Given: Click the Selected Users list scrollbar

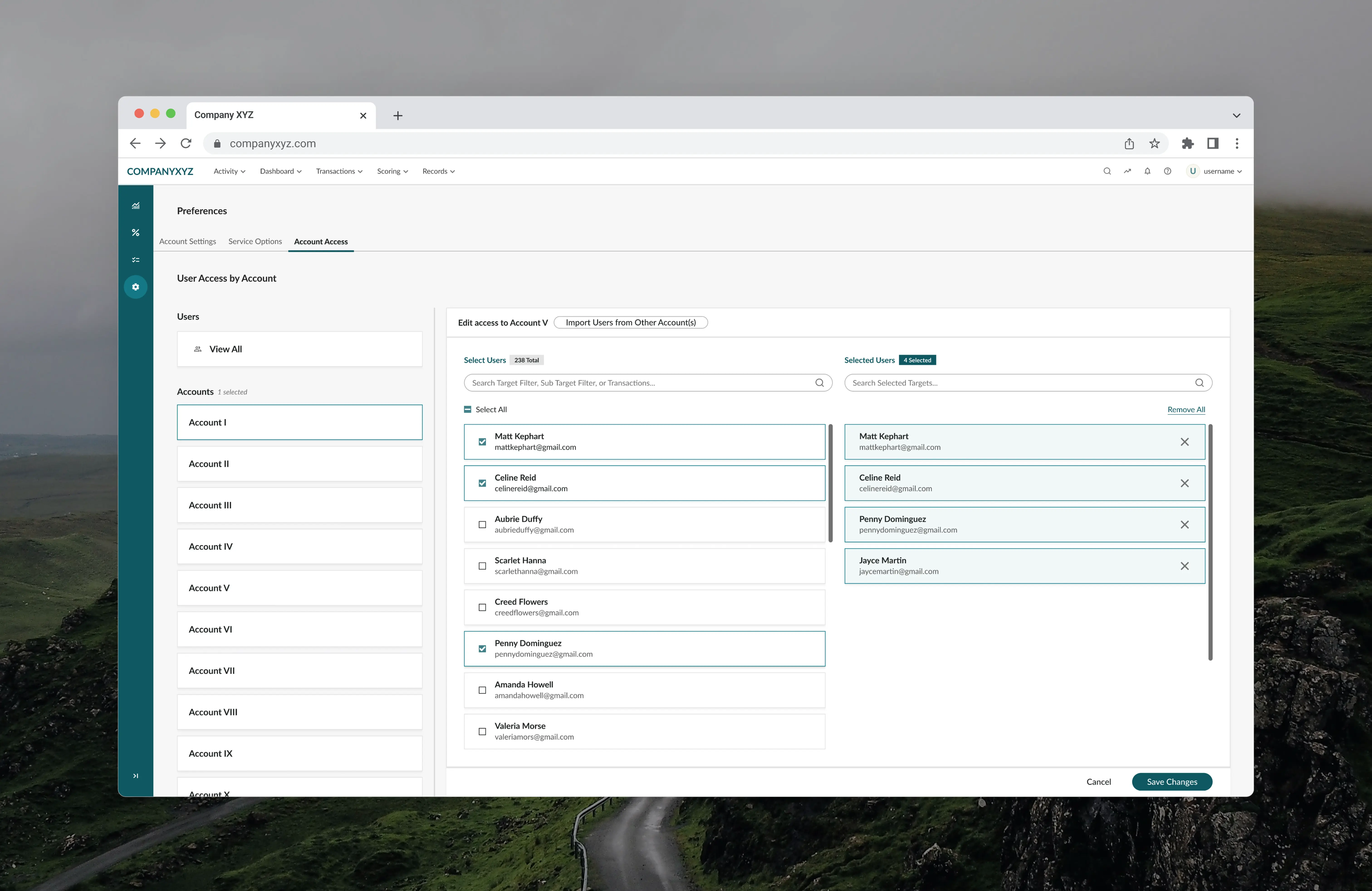Looking at the screenshot, I should [x=1210, y=542].
